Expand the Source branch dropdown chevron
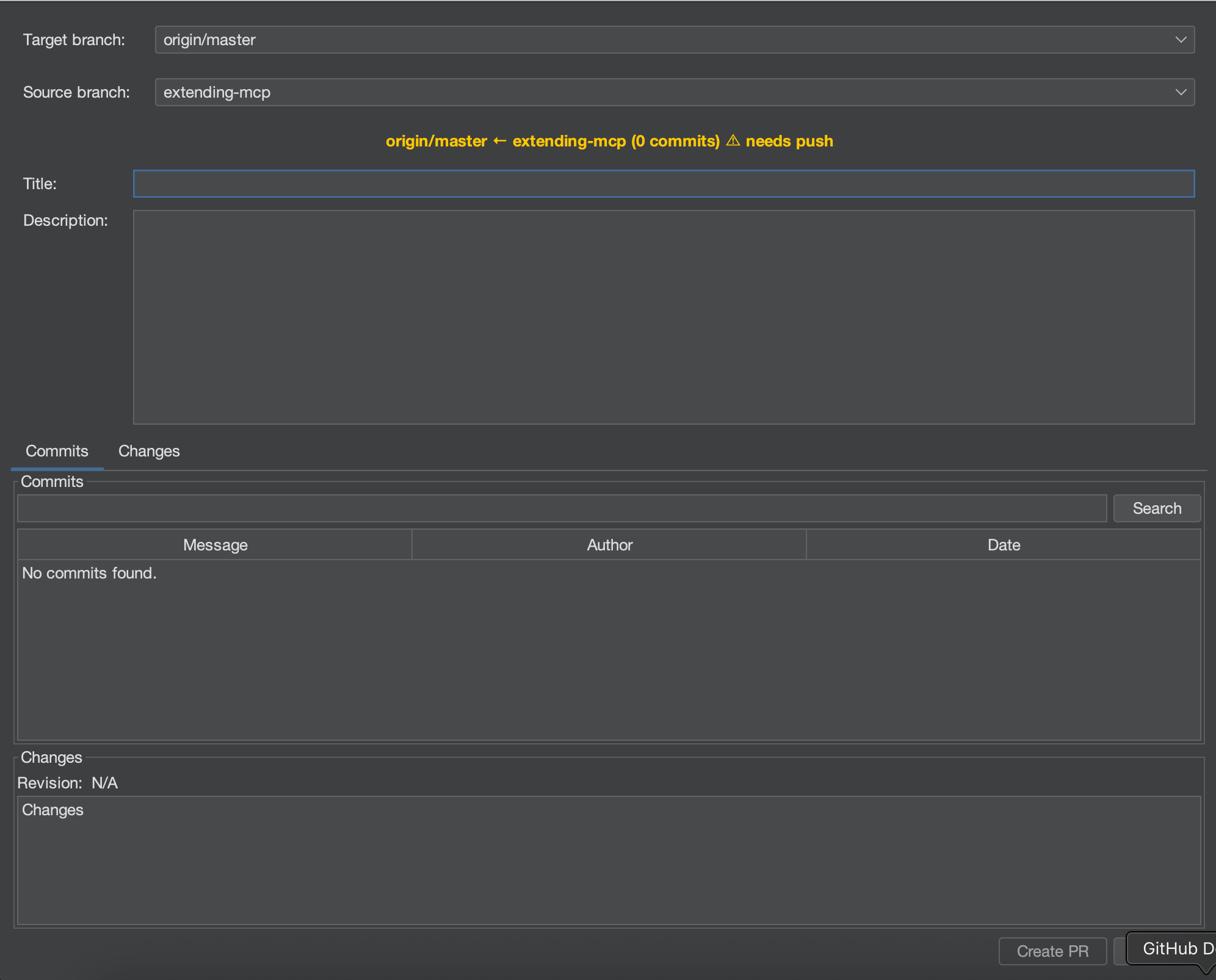 point(1181,92)
